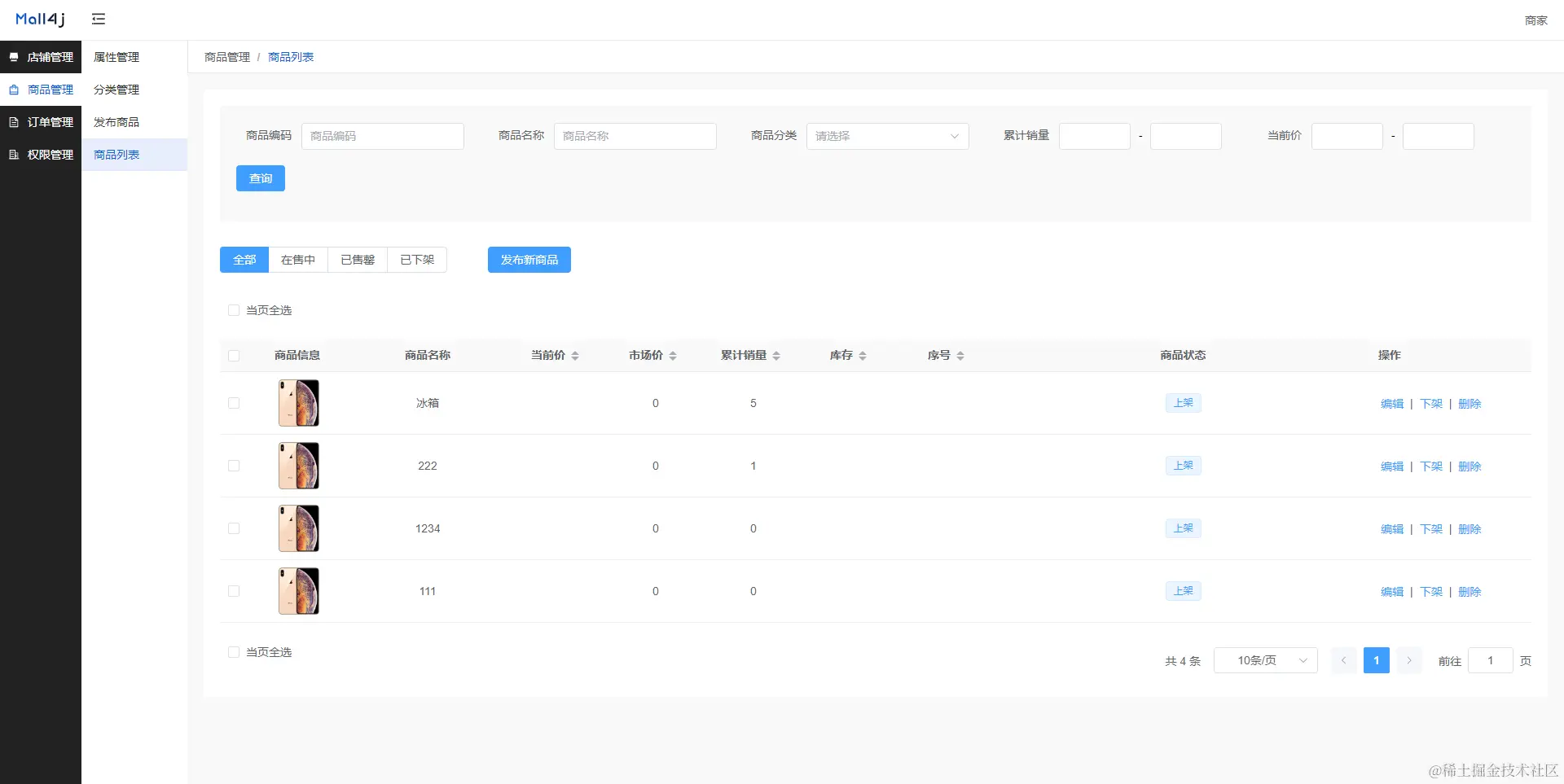Viewport: 1564px width, 784px height.
Task: Click 下架 for product 1234
Action: pyautogui.click(x=1431, y=529)
